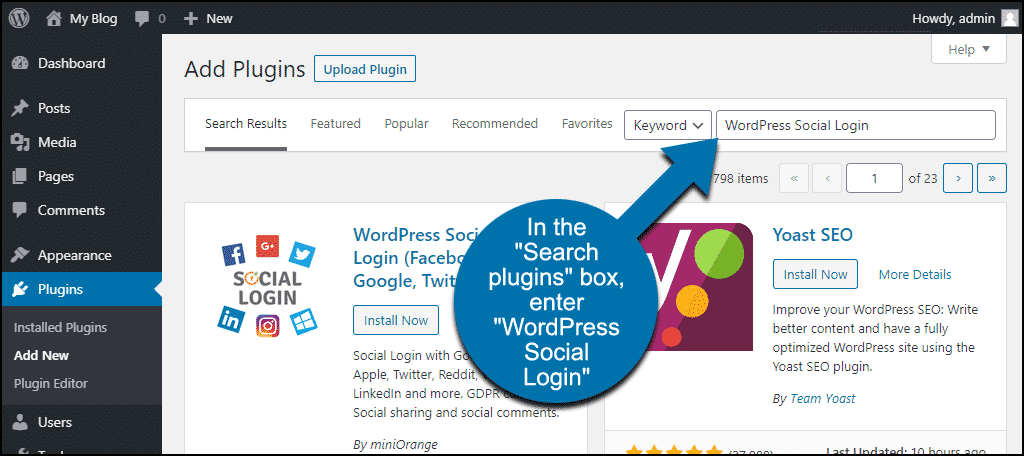Click the Dashboard gauge icon
Image resolution: width=1024 pixels, height=456 pixels.
tap(20, 63)
